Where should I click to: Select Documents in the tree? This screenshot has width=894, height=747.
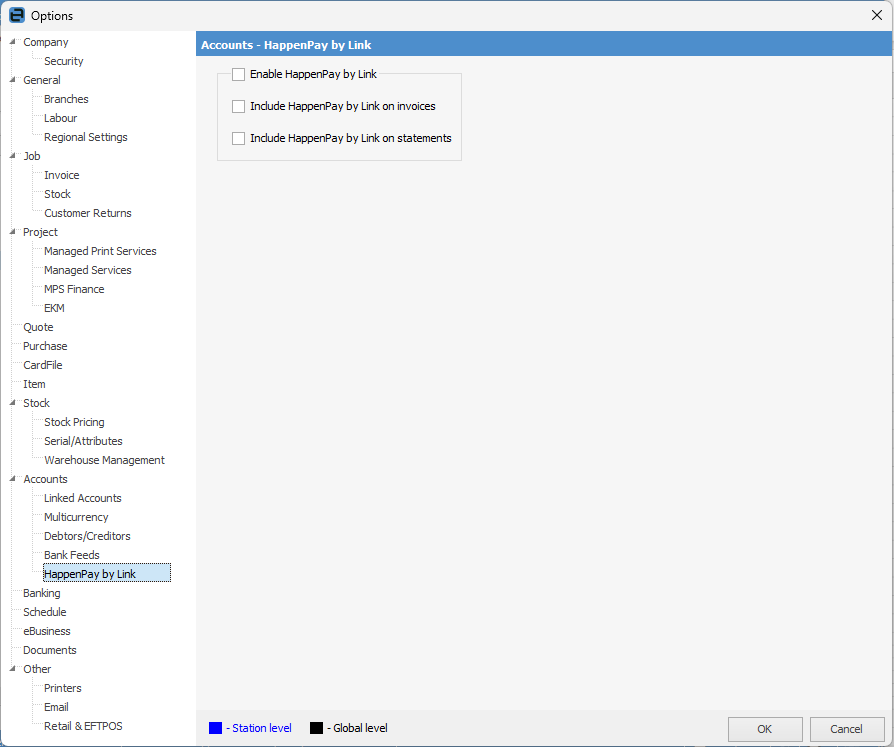tap(50, 650)
